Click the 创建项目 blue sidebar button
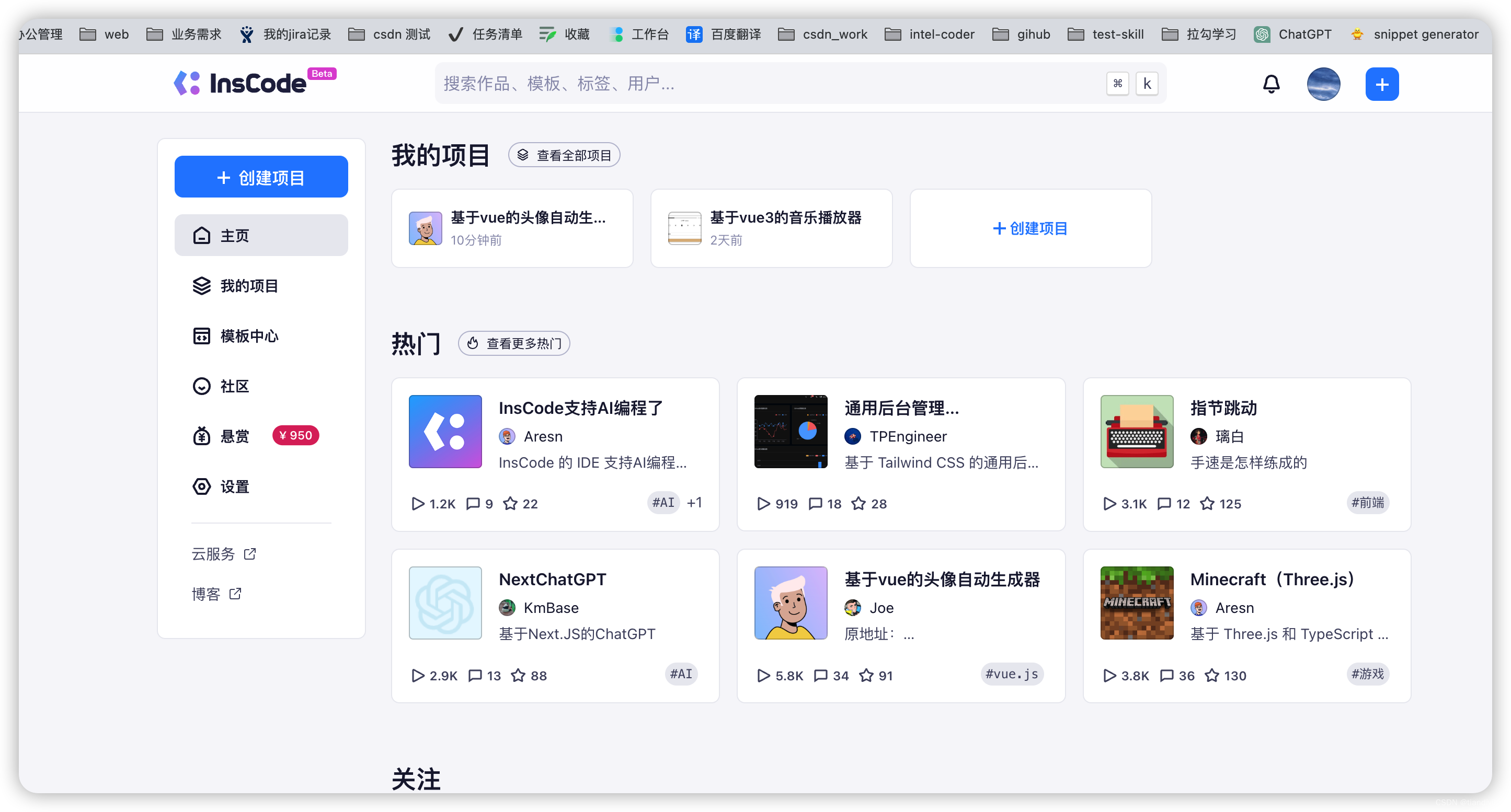The height and width of the screenshot is (812, 1511). point(260,177)
